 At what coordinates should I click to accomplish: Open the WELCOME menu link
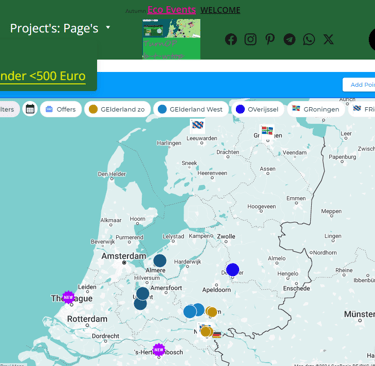click(x=220, y=10)
